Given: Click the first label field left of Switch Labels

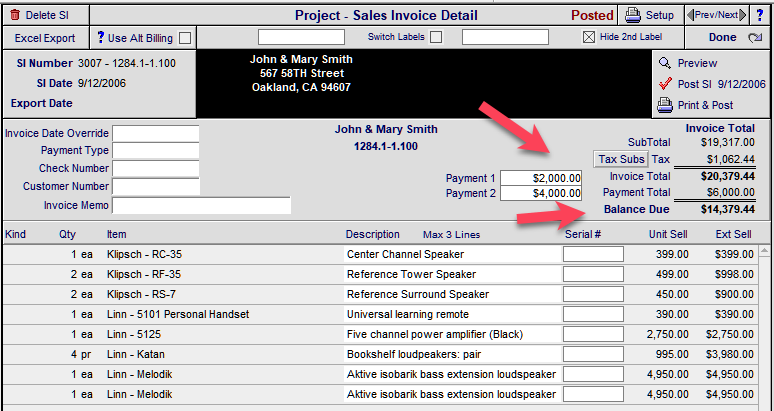Looking at the screenshot, I should (x=301, y=37).
